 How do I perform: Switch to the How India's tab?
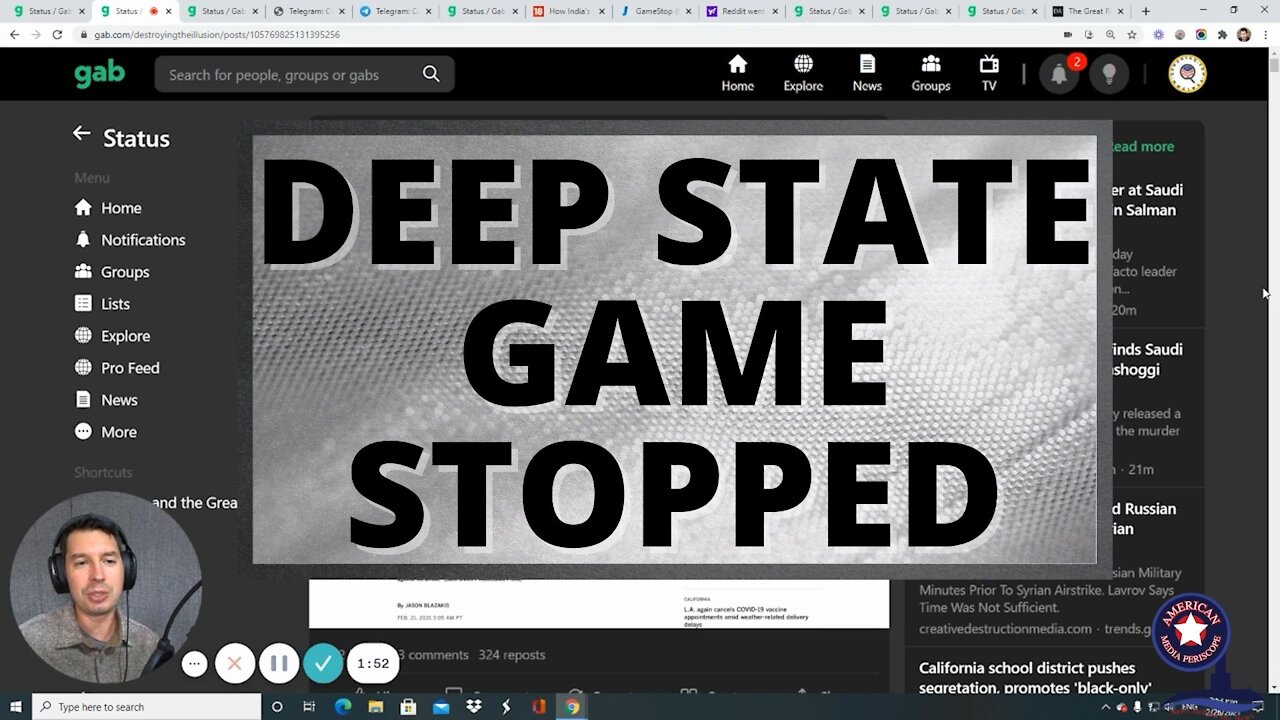[x=568, y=11]
